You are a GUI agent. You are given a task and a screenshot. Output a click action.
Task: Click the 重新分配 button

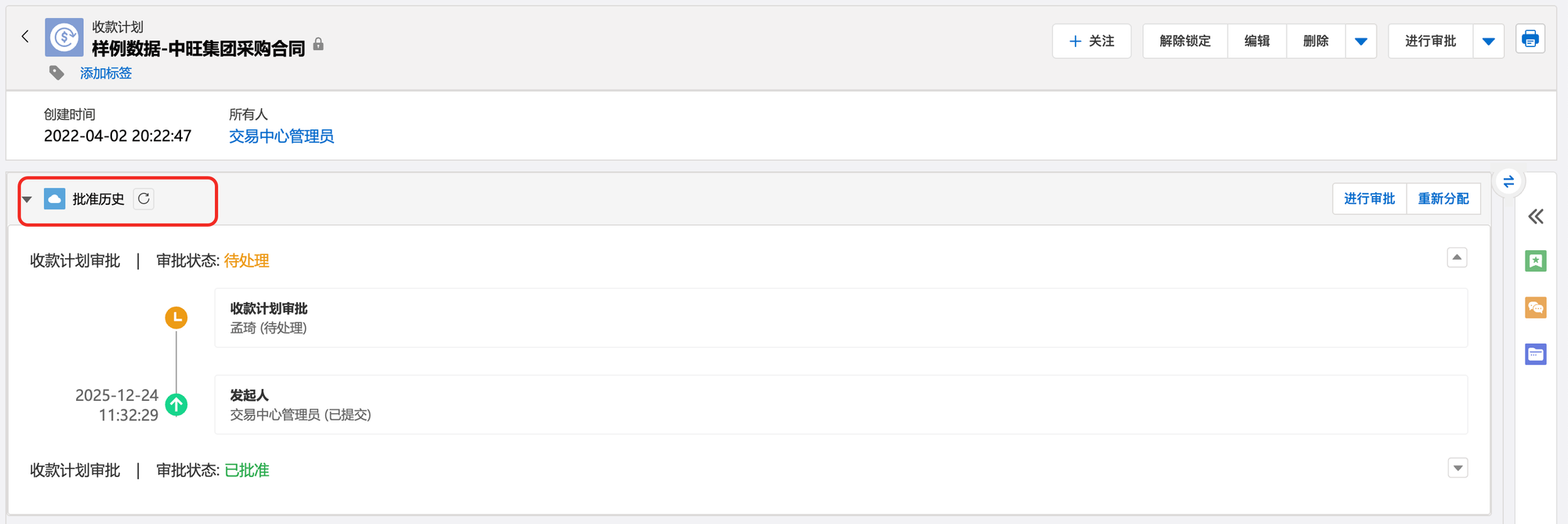click(1443, 199)
